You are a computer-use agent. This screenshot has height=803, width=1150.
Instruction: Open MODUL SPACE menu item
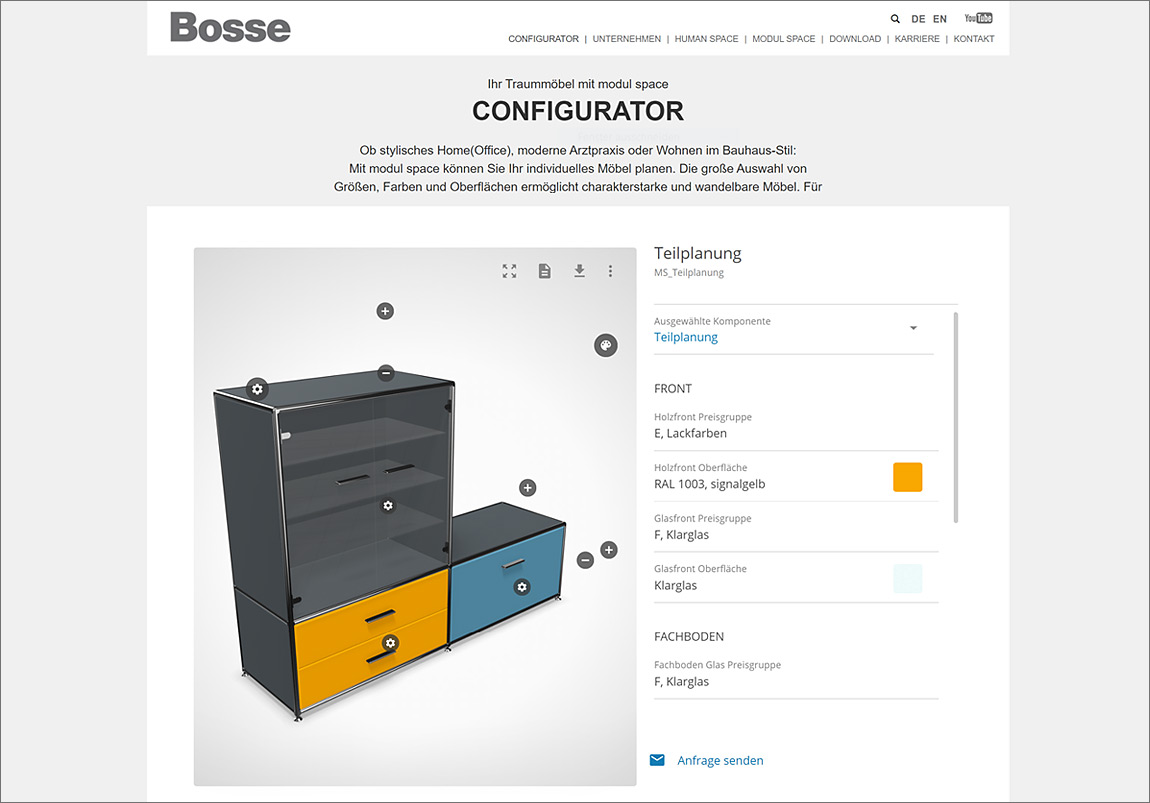click(x=783, y=39)
